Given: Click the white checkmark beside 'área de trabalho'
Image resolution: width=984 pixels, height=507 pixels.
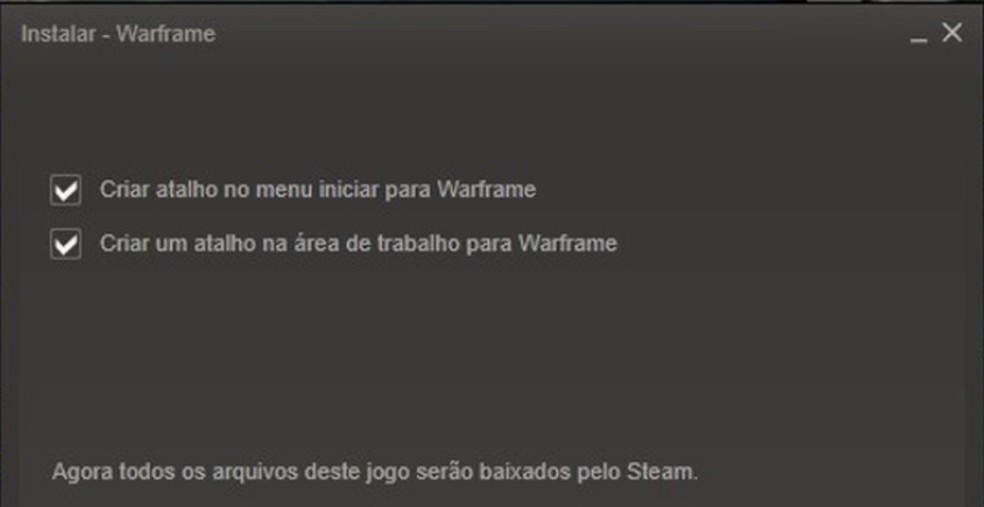Looking at the screenshot, I should (65, 243).
